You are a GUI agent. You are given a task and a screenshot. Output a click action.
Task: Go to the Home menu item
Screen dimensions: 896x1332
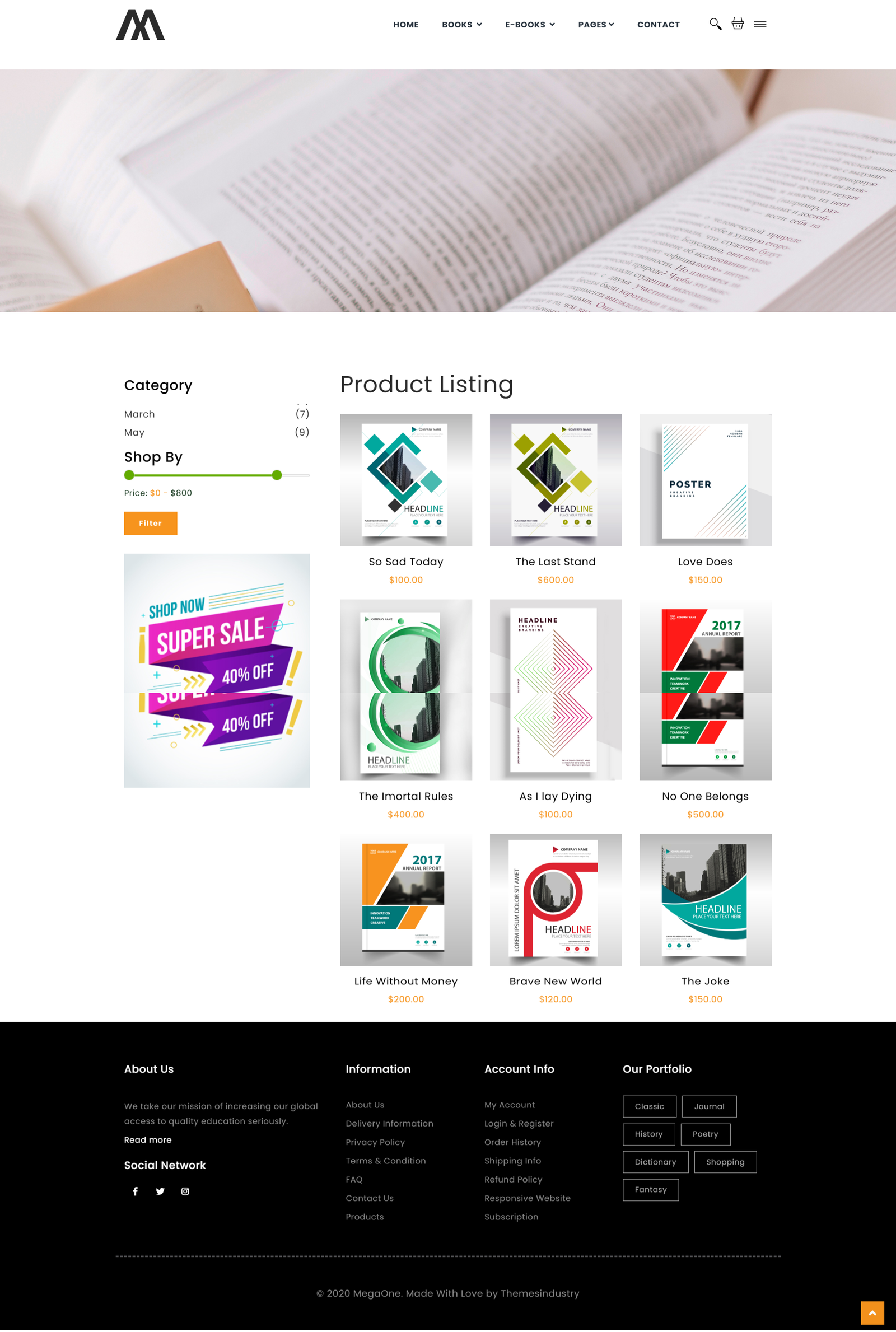coord(405,25)
